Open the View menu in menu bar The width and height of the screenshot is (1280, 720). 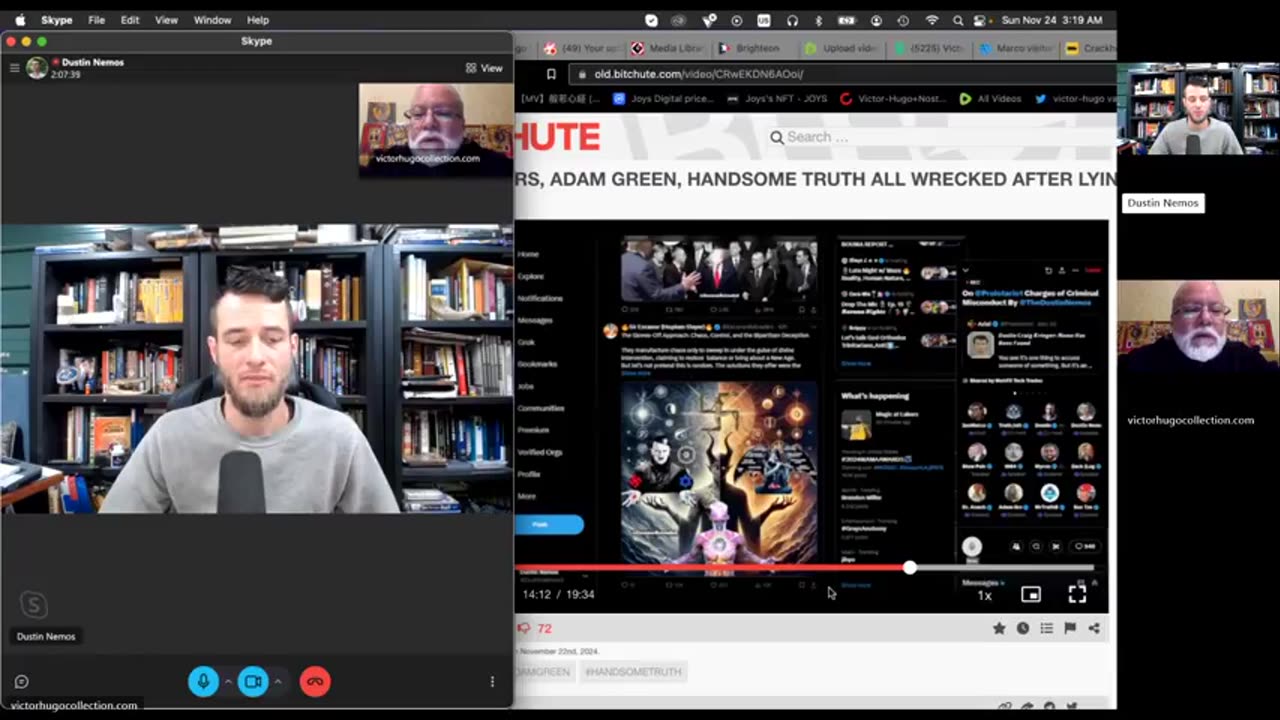coord(166,20)
